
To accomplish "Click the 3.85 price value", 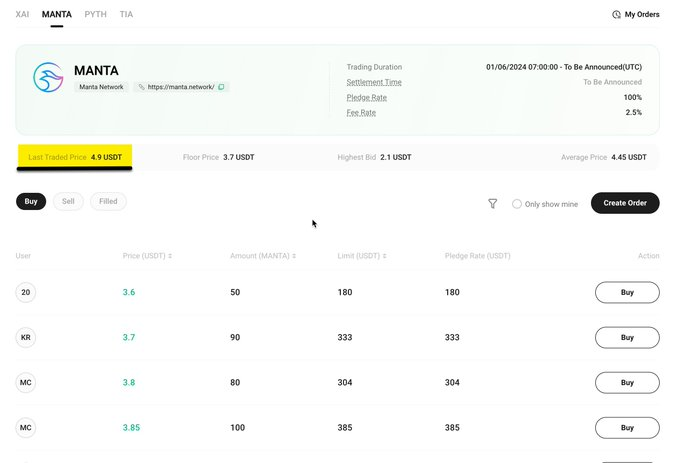I will (131, 427).
